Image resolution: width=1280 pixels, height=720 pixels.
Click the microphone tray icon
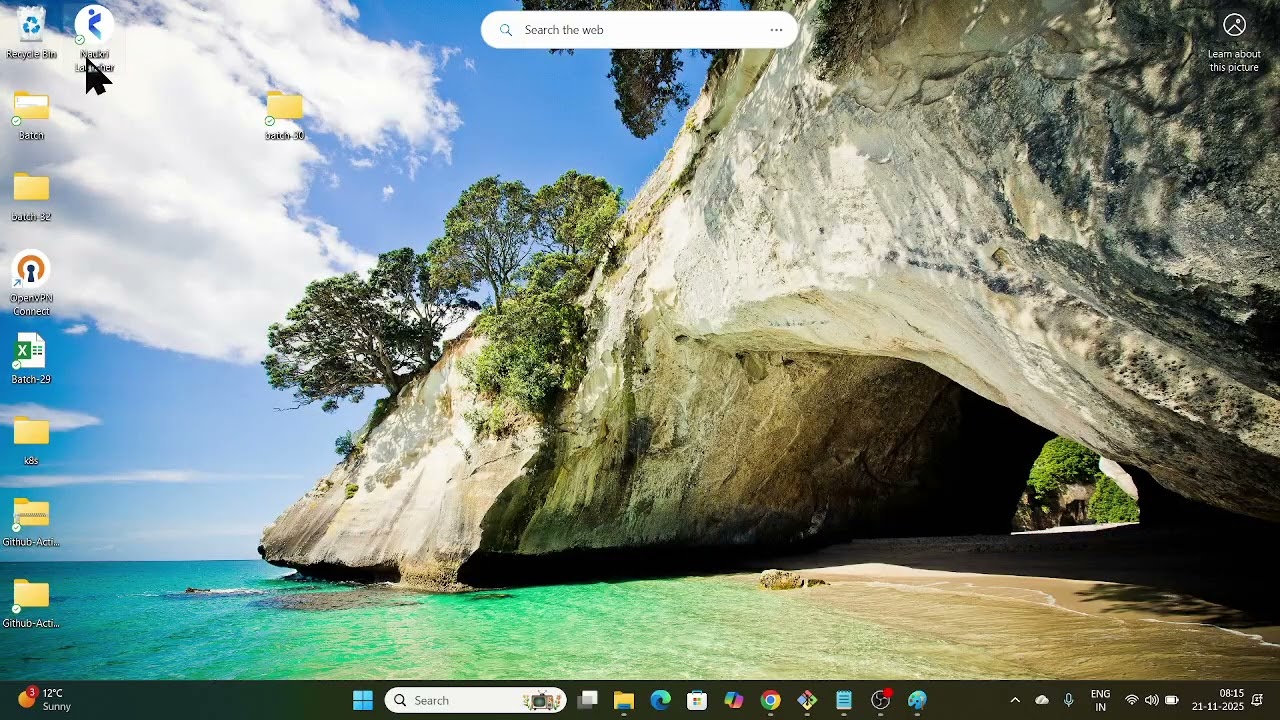coord(1069,700)
